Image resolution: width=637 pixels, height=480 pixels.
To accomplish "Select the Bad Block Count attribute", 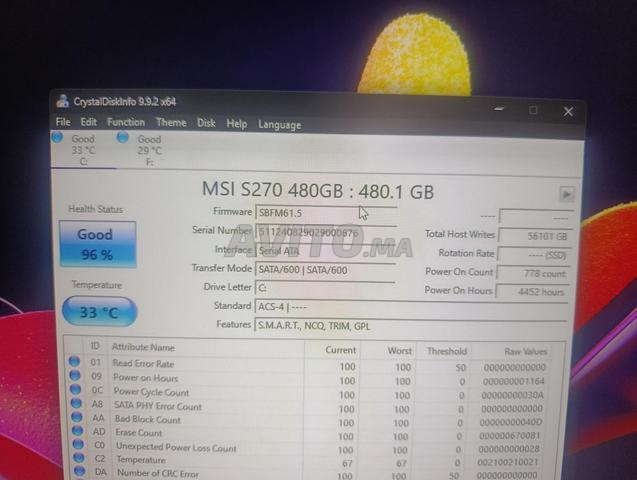I will coord(147,419).
